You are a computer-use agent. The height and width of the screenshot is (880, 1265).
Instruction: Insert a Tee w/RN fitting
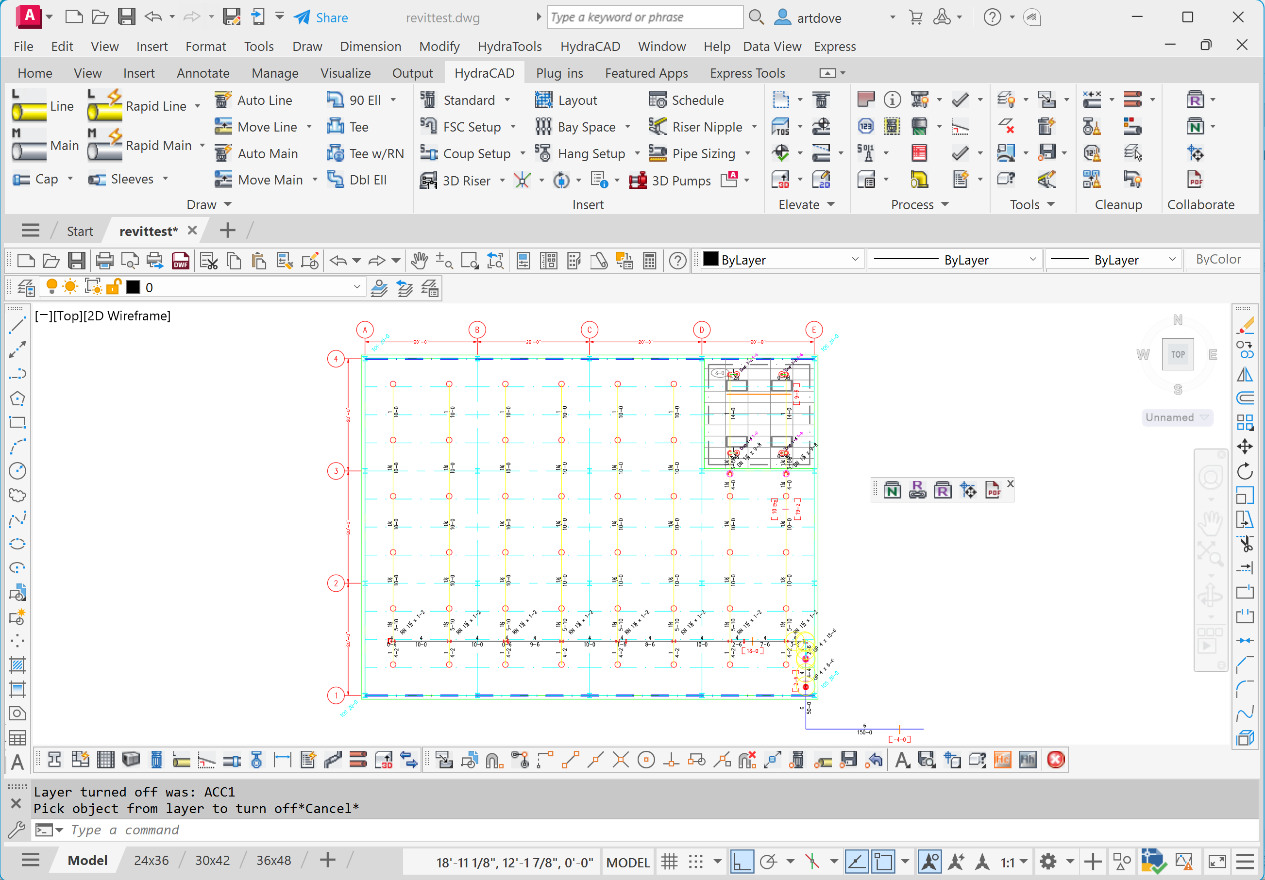pyautogui.click(x=366, y=153)
